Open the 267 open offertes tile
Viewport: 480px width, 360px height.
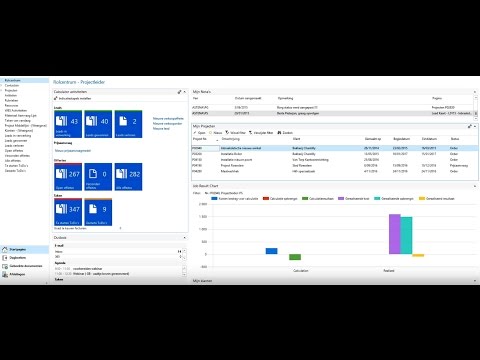[x=68, y=177]
